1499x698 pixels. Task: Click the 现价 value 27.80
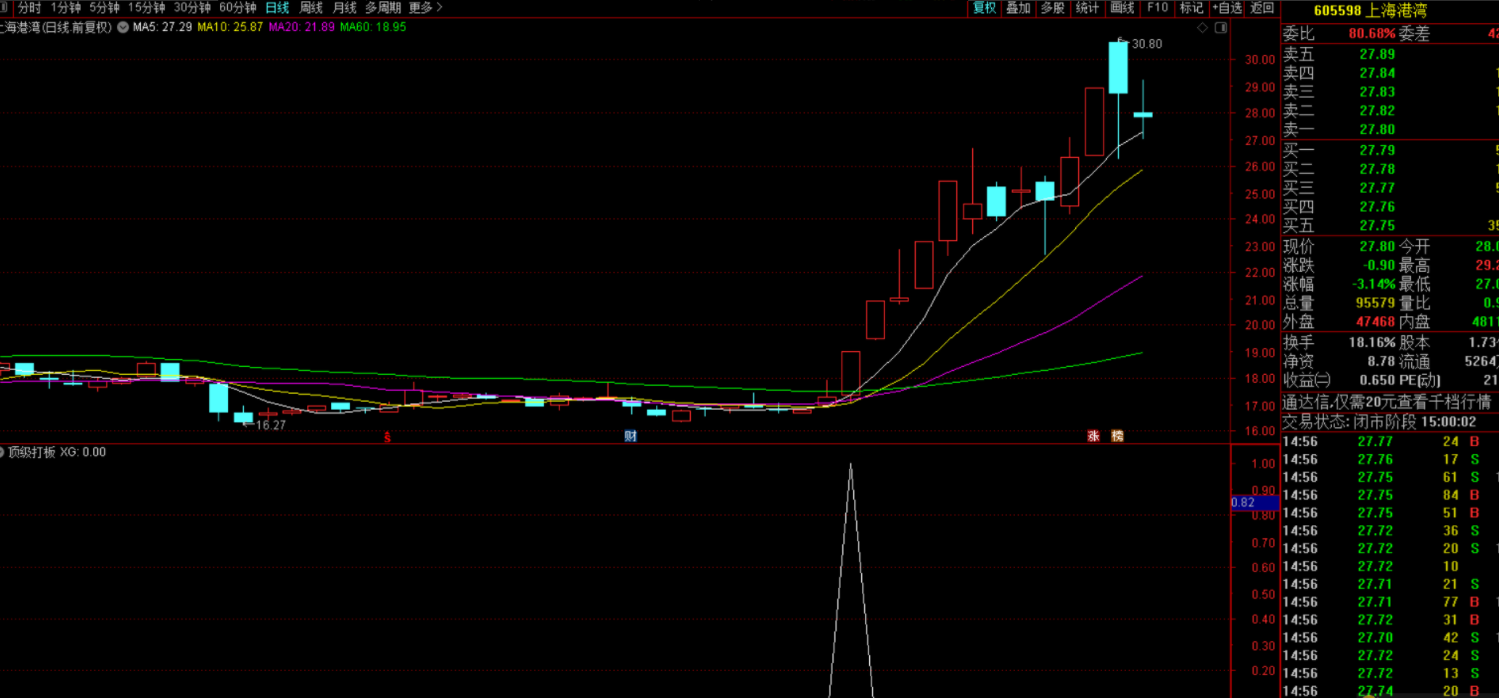point(1377,246)
